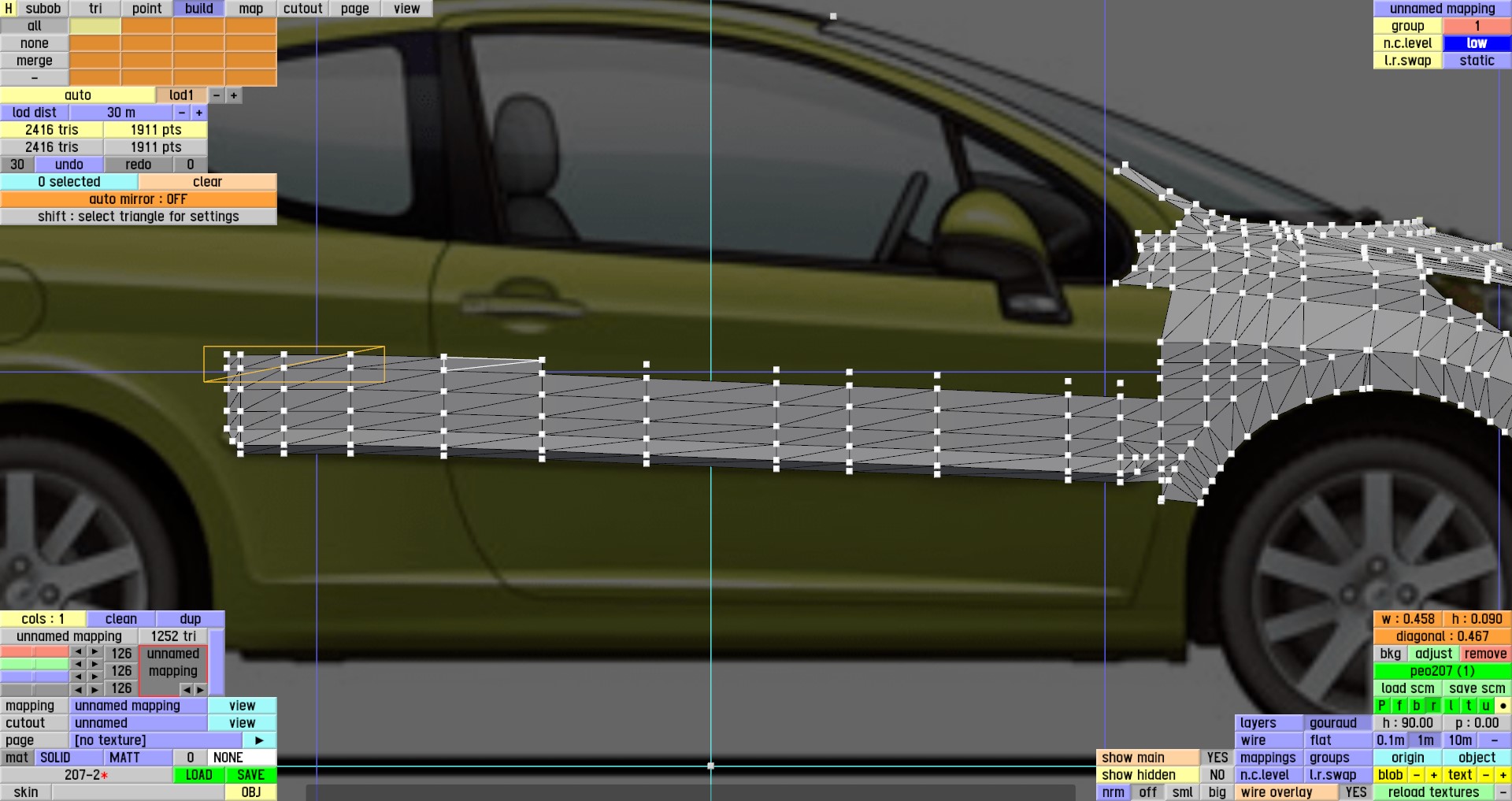Select the P perspective view button
The image size is (1512, 801).
pyautogui.click(x=1382, y=706)
